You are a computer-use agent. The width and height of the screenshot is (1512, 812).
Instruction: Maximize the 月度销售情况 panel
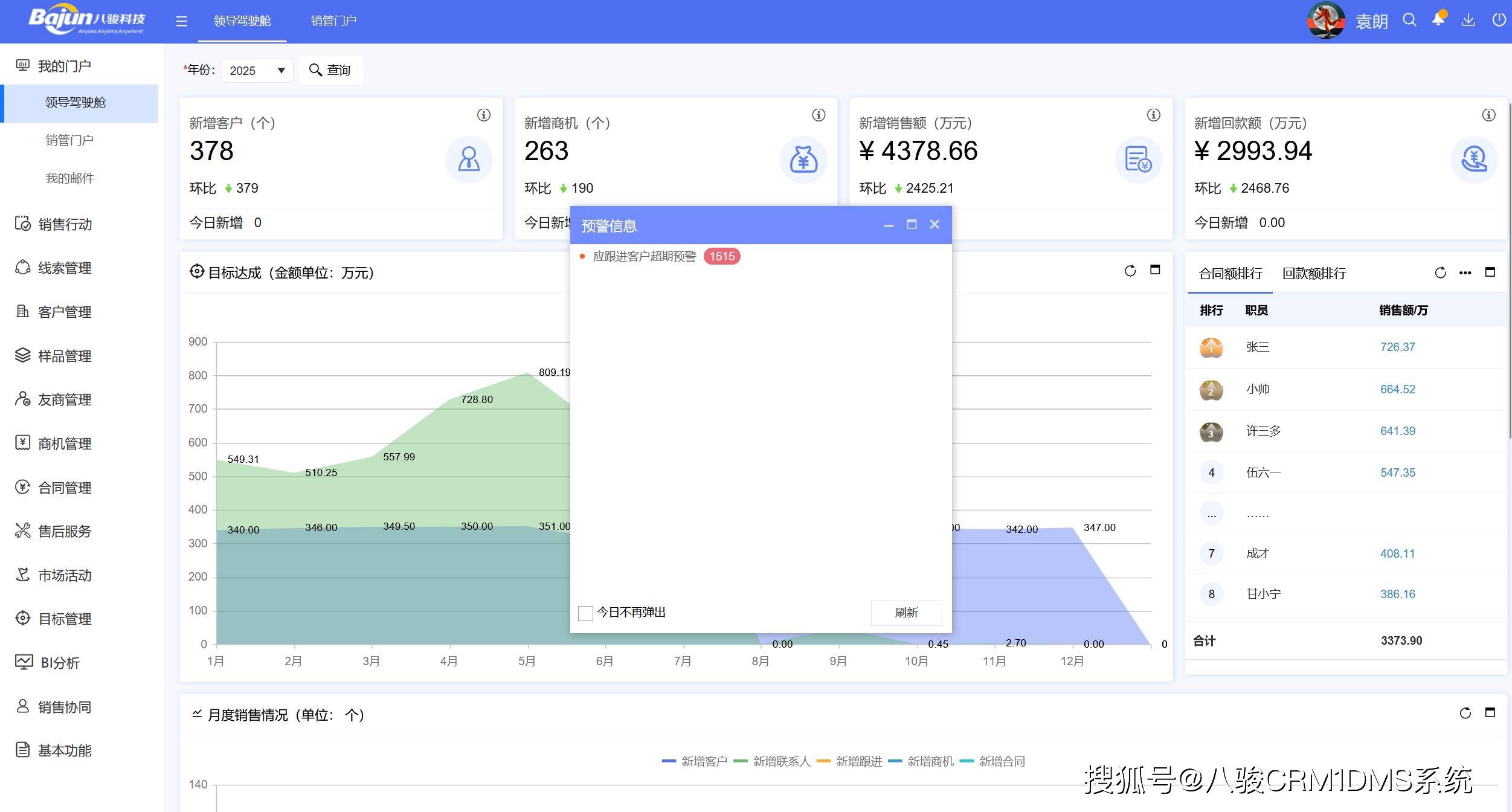click(1490, 713)
